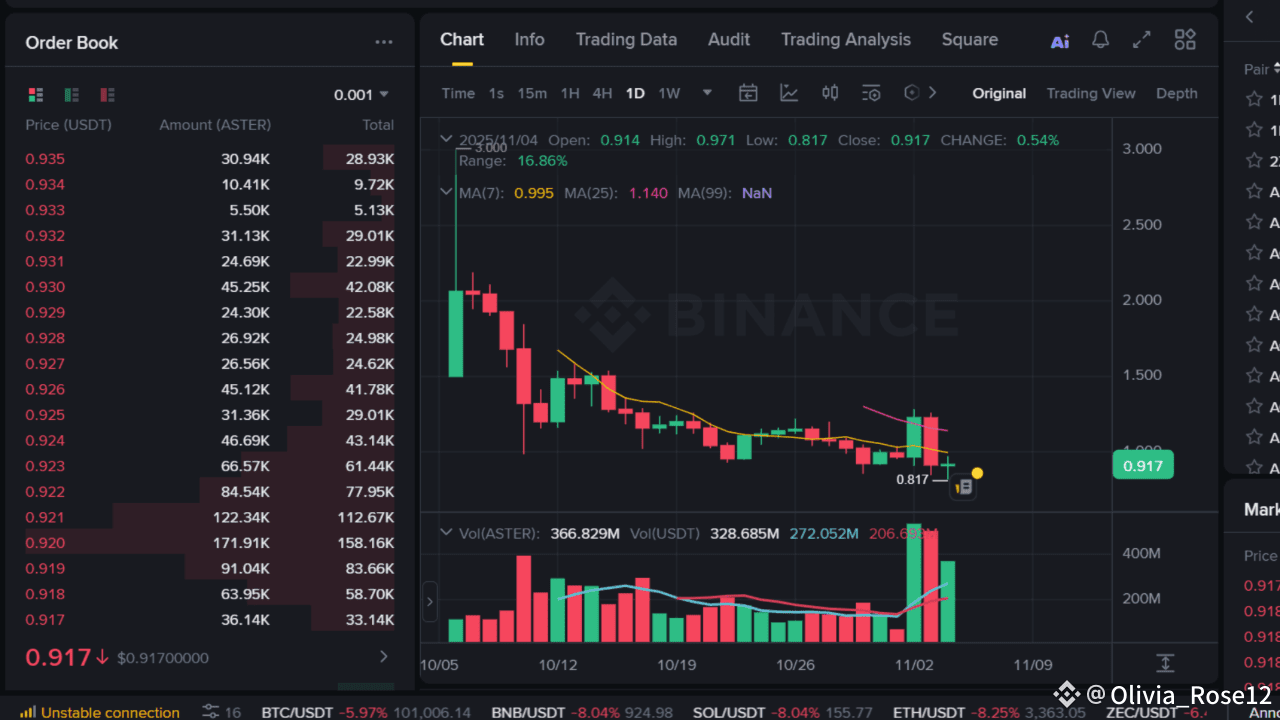Click the Unstable connection status text
The height and width of the screenshot is (720, 1280).
click(x=111, y=712)
